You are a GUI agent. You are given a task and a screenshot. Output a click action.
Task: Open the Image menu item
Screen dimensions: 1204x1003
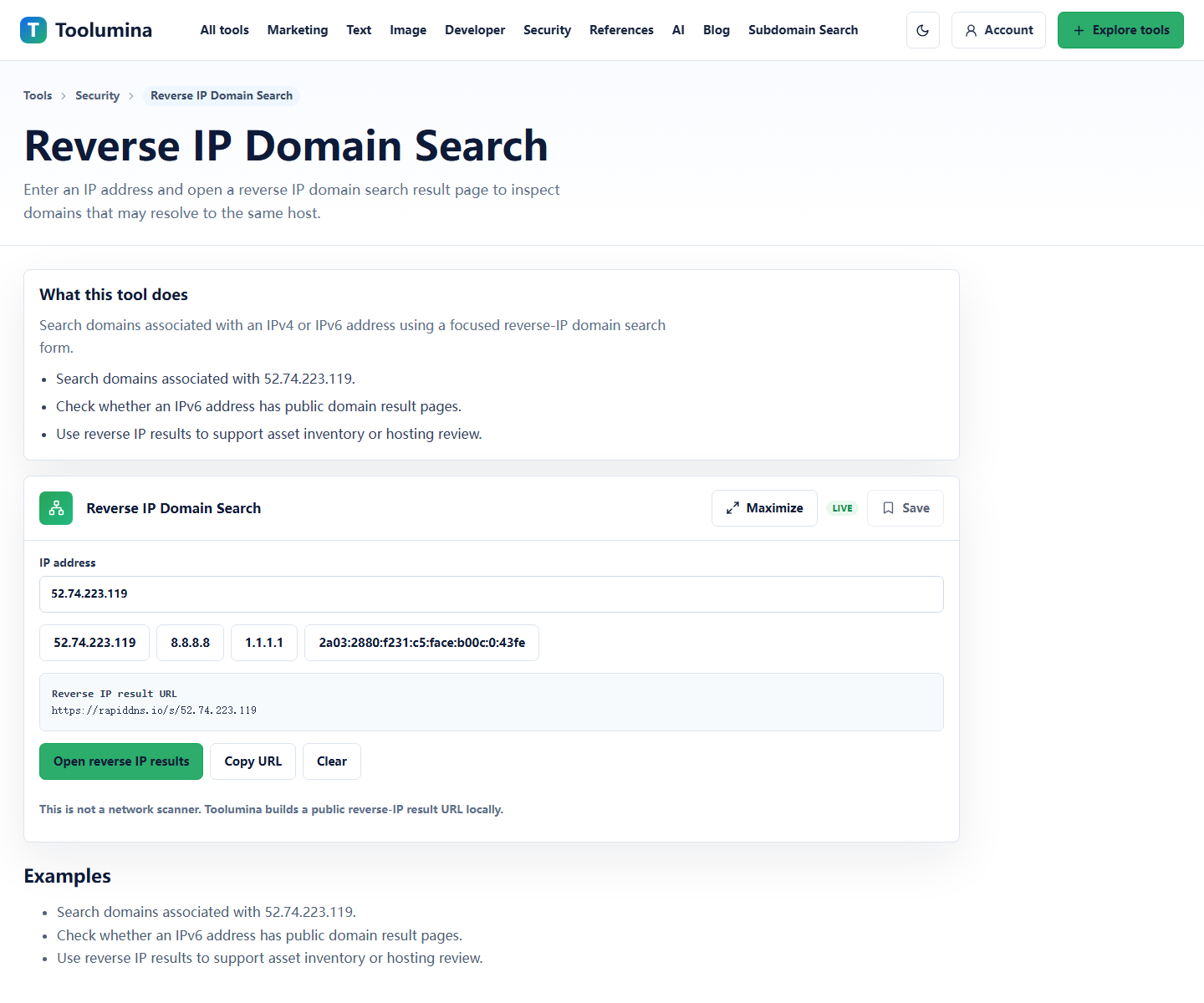pyautogui.click(x=408, y=30)
